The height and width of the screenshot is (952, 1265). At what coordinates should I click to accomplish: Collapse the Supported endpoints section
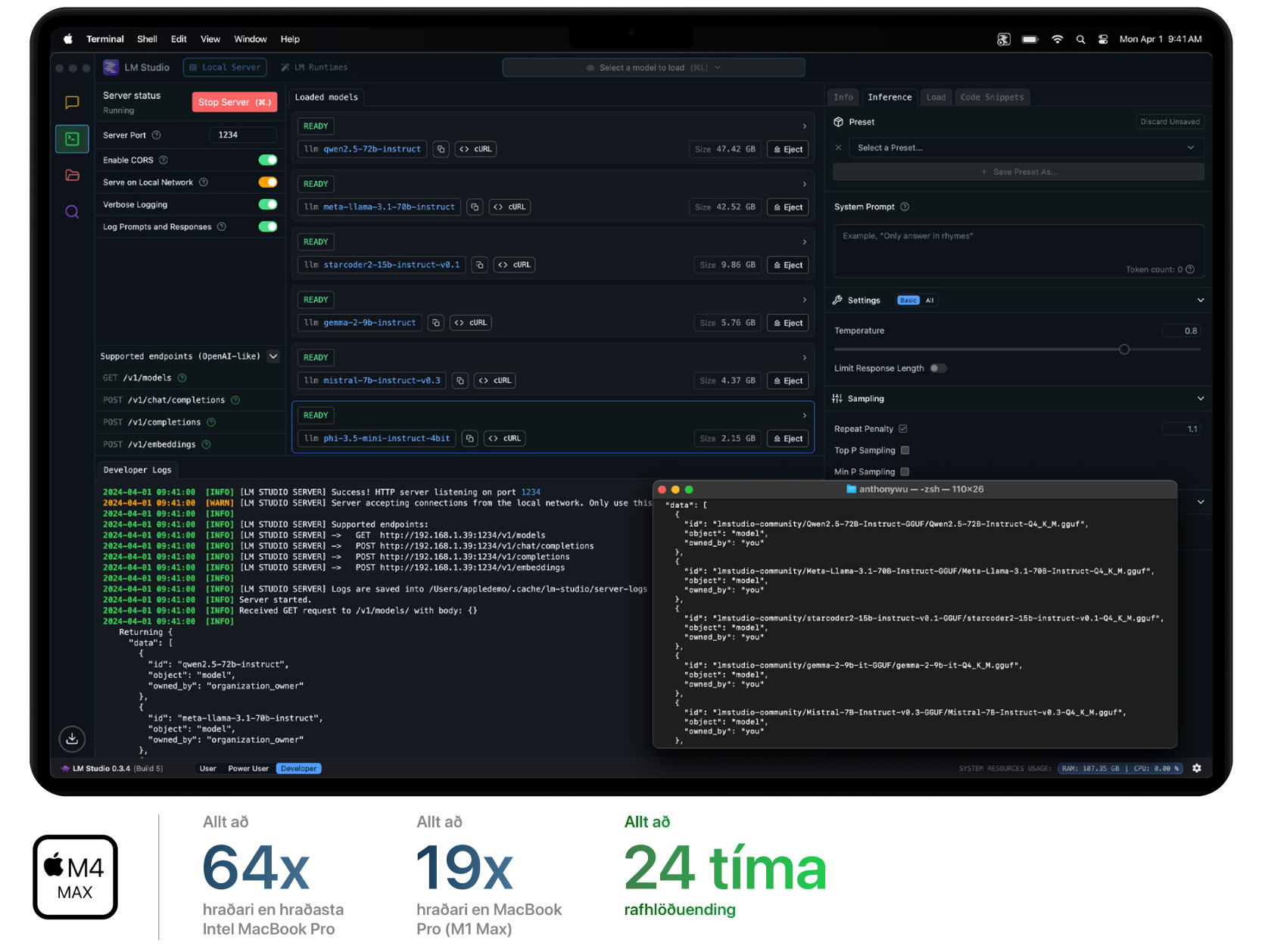[x=273, y=356]
